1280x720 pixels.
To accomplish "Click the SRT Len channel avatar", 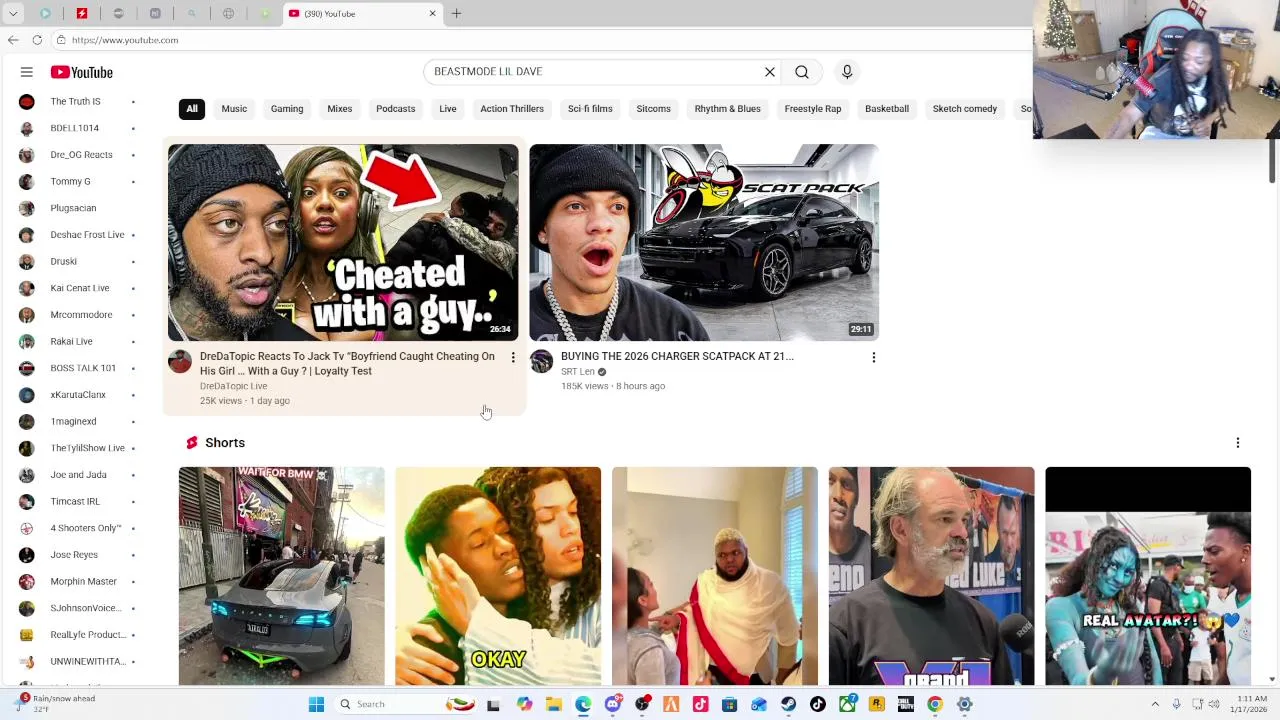I will (541, 361).
